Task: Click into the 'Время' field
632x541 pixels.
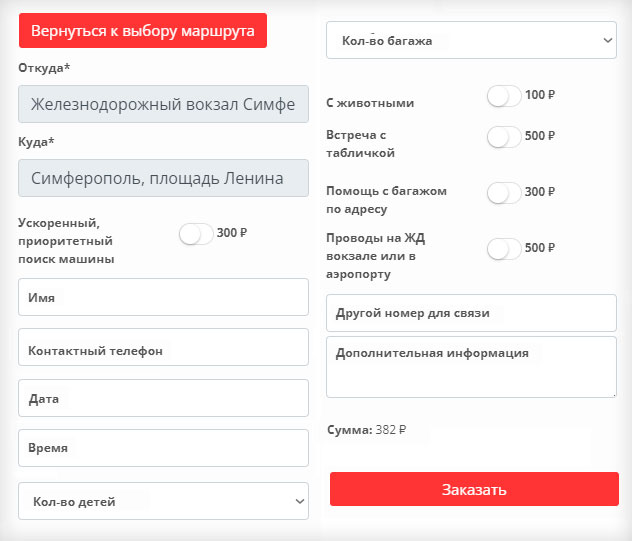Action: [x=163, y=448]
